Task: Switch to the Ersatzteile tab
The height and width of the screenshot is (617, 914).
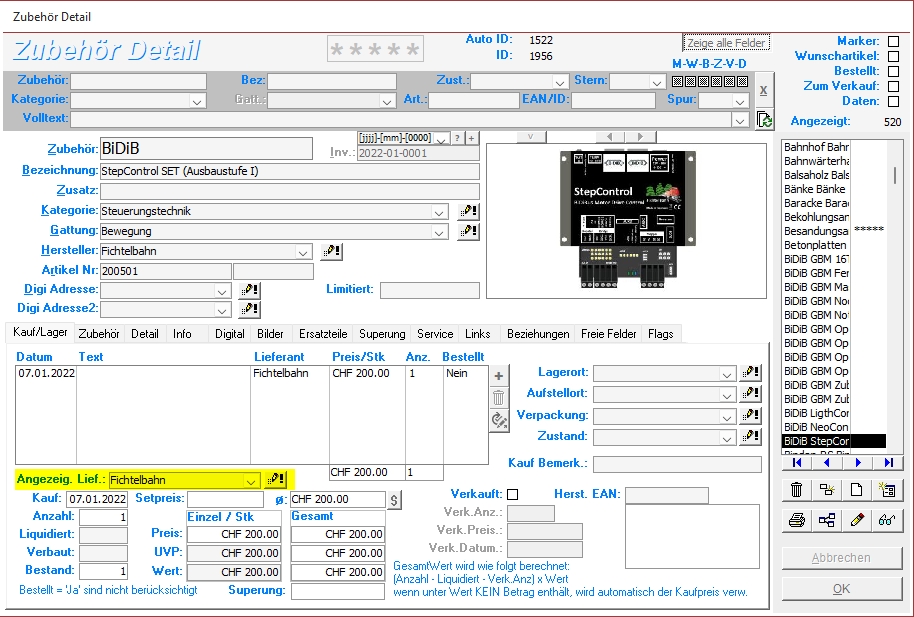Action: (x=323, y=334)
